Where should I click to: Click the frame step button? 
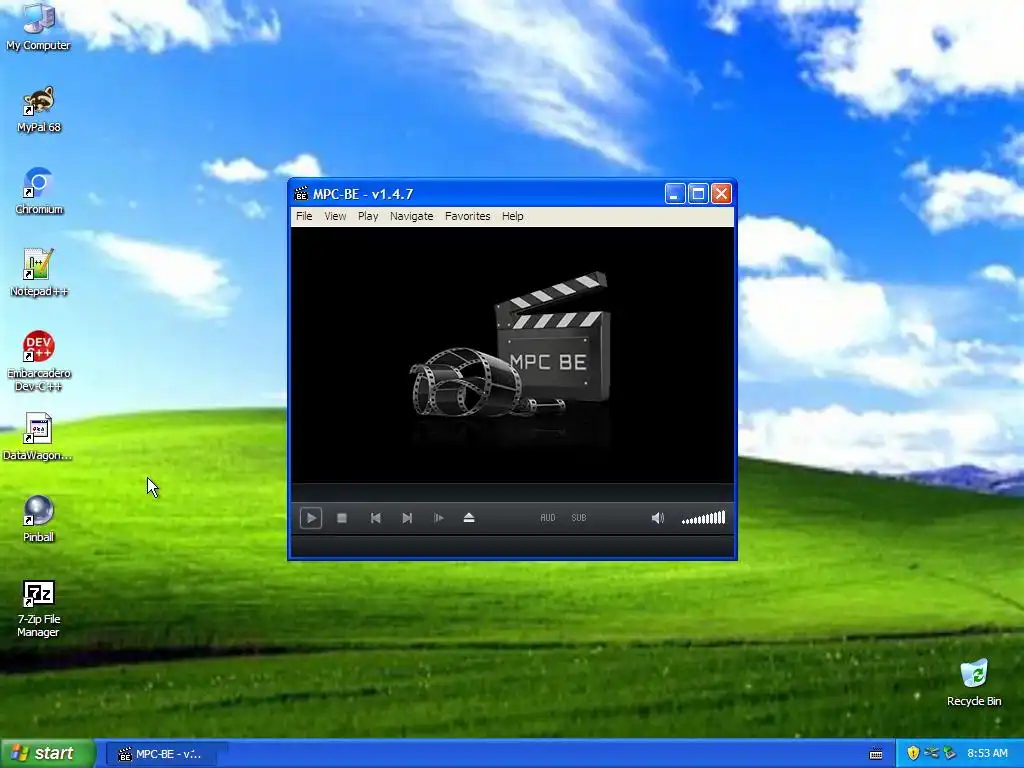(438, 518)
